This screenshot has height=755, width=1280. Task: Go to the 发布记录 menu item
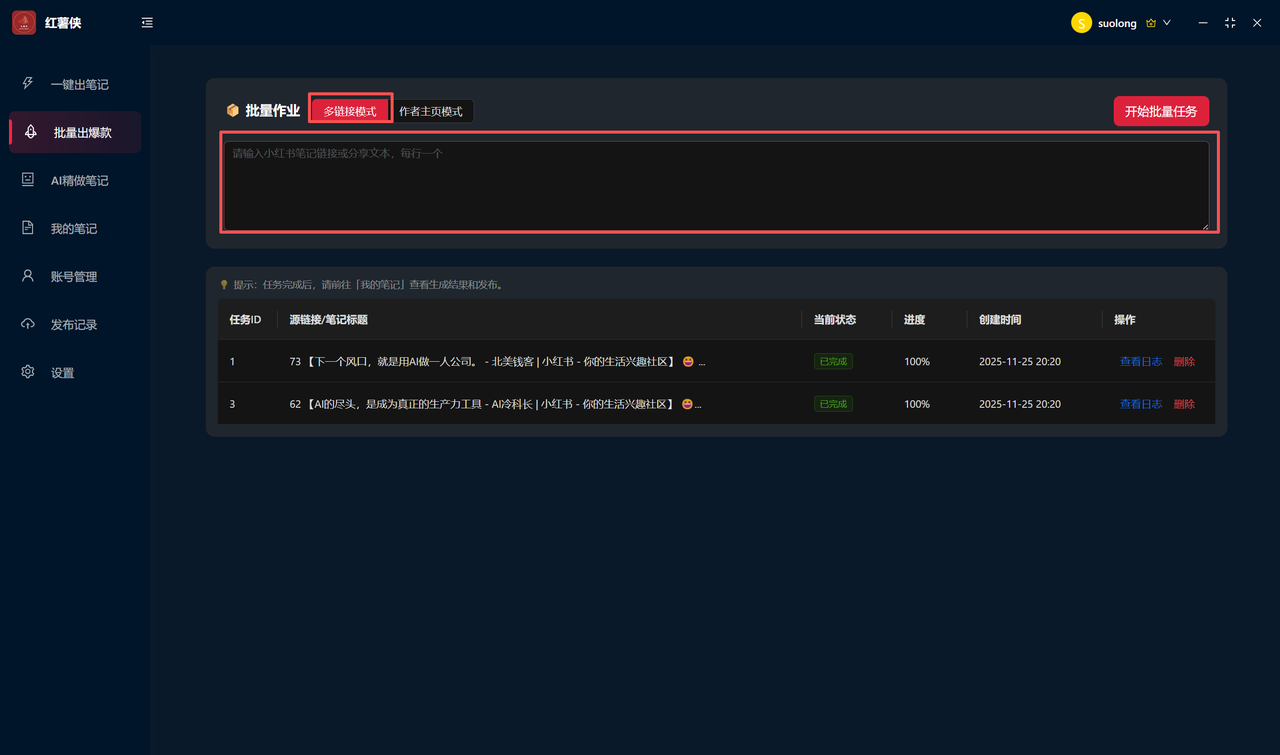tap(74, 325)
